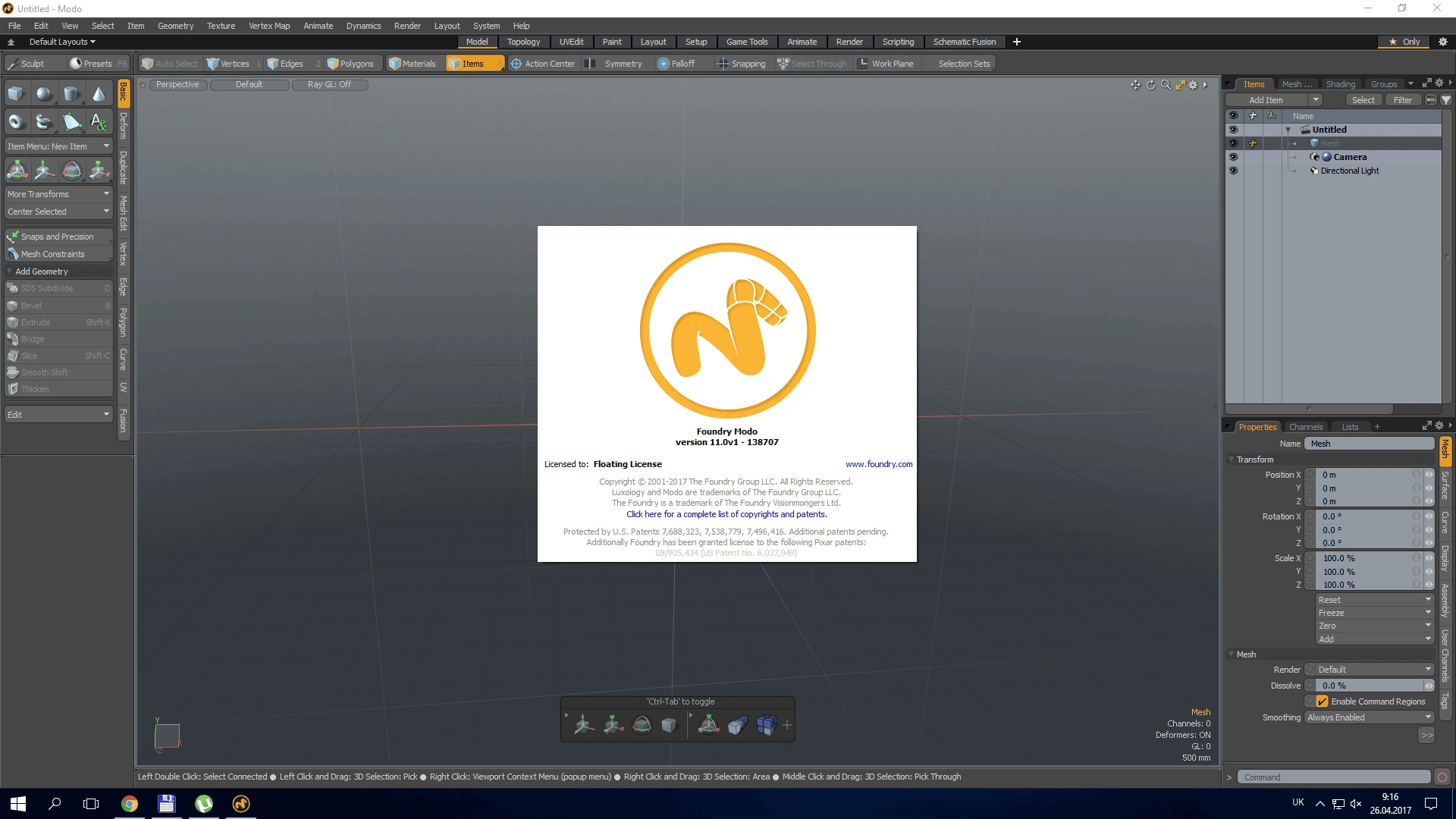Open Default Layouts dropdown
The height and width of the screenshot is (819, 1456).
pyautogui.click(x=62, y=42)
